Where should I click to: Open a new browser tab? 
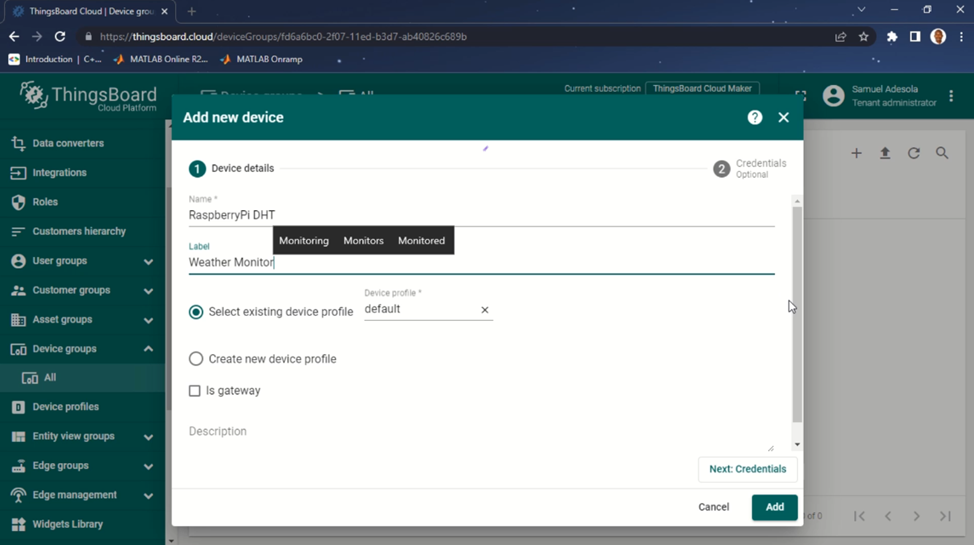tap(191, 11)
